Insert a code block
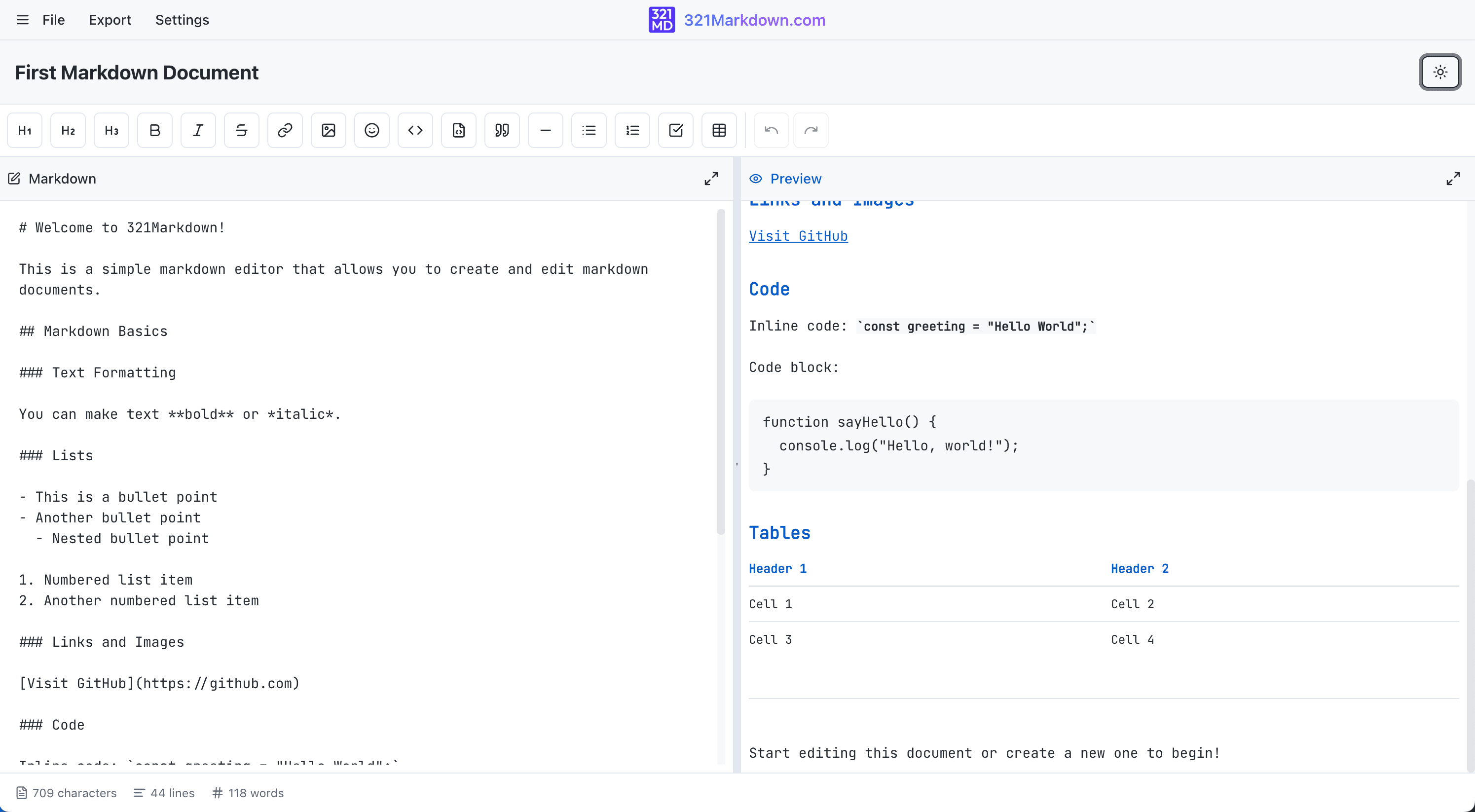 [x=459, y=131]
